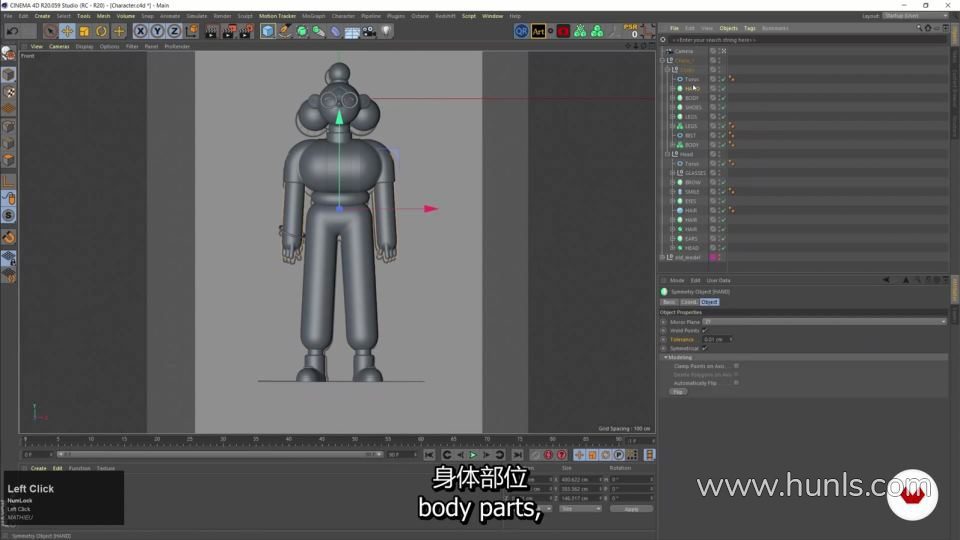Open the spline Pen tool
The height and width of the screenshot is (540, 960).
(285, 31)
